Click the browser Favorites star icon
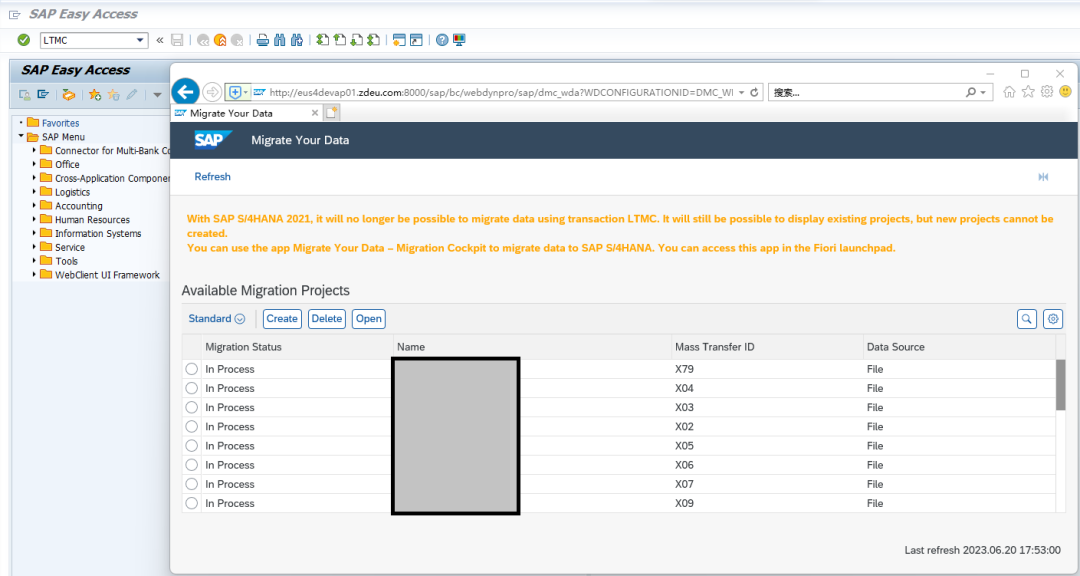The width and height of the screenshot is (1080, 576). (x=1028, y=92)
